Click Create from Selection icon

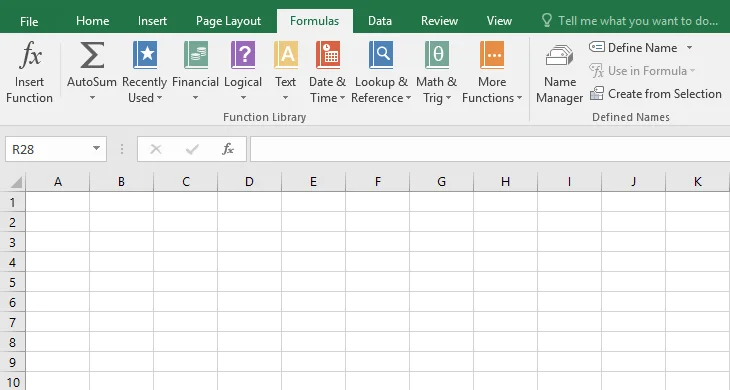pyautogui.click(x=596, y=94)
